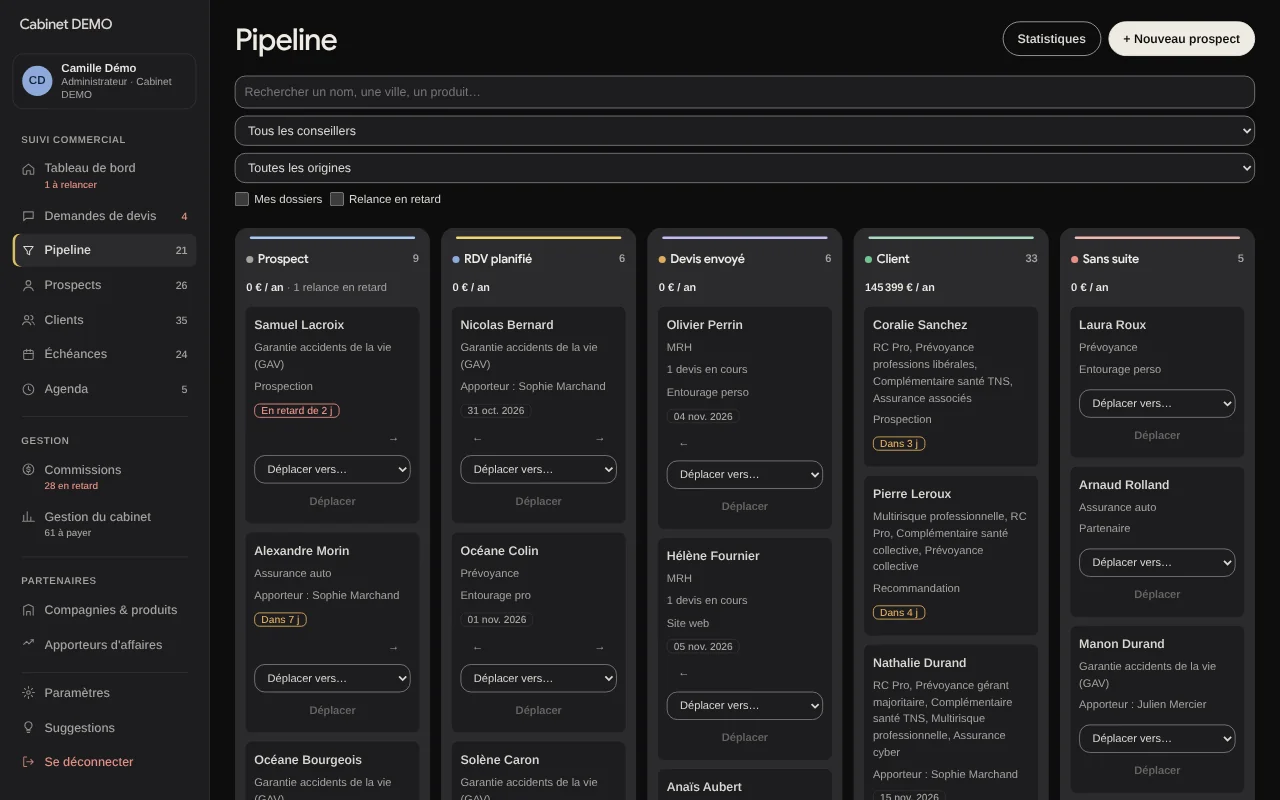Click the + Nouveau prospect button

[1181, 39]
